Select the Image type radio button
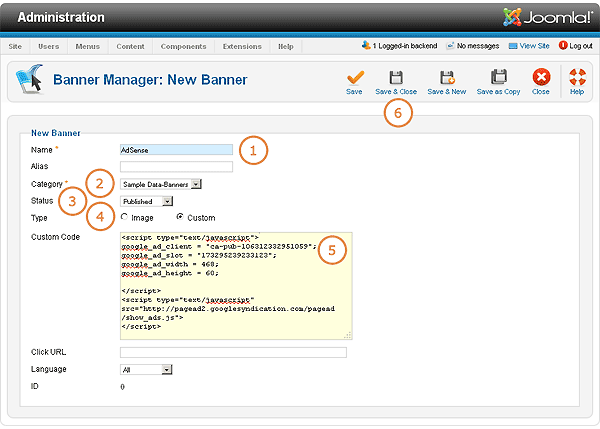Image resolution: width=600 pixels, height=429 pixels. (124, 217)
